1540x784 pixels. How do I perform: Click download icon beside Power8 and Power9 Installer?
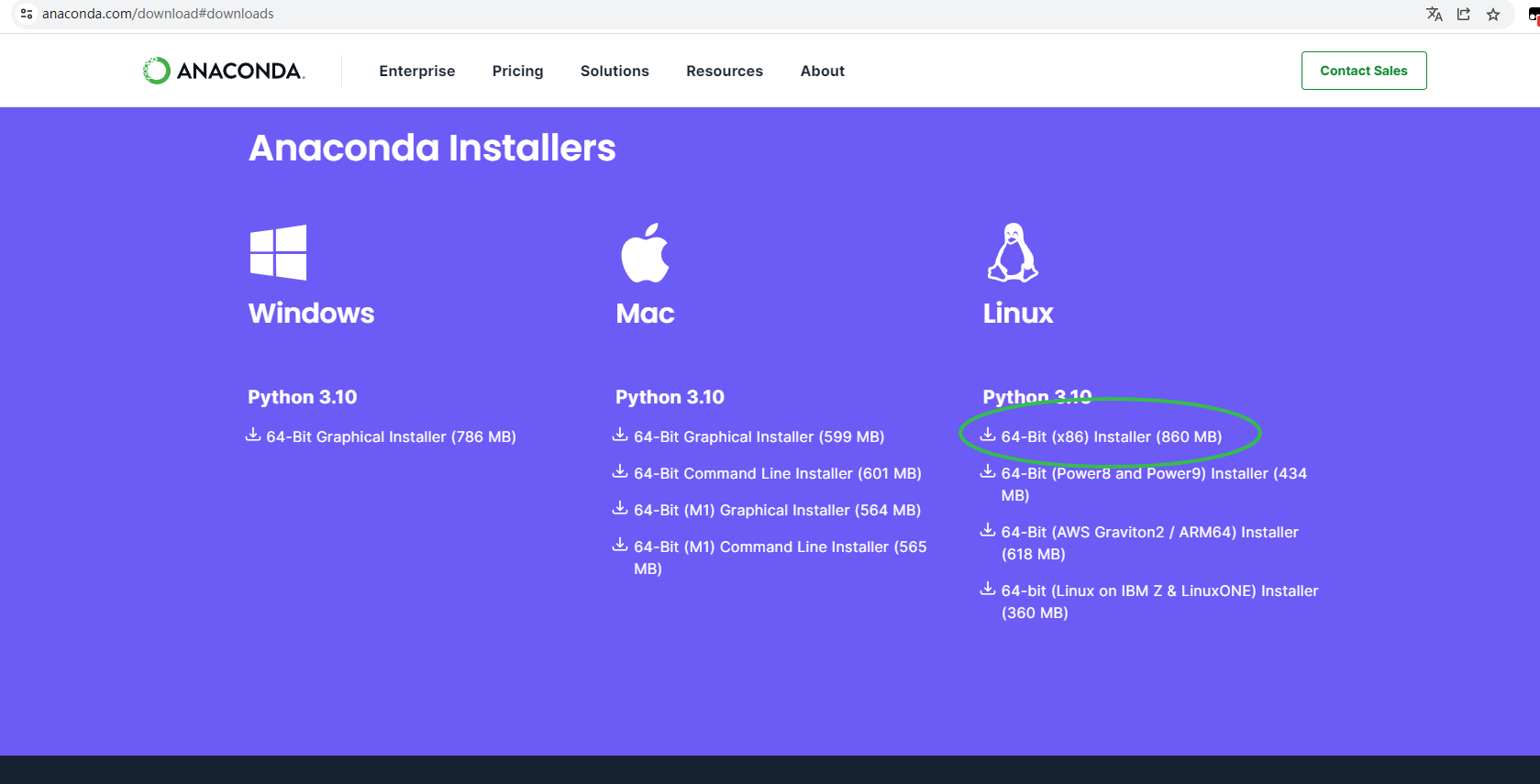(988, 471)
